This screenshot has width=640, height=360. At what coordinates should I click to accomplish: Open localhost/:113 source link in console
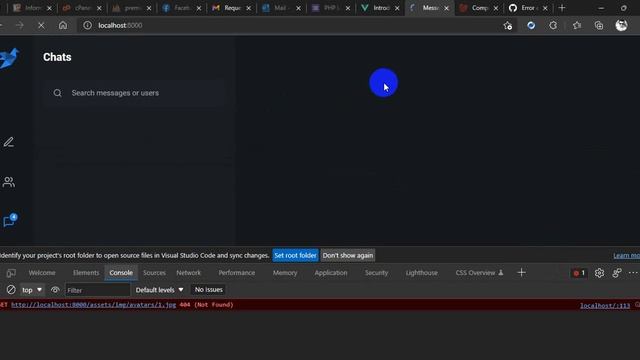tap(605, 305)
